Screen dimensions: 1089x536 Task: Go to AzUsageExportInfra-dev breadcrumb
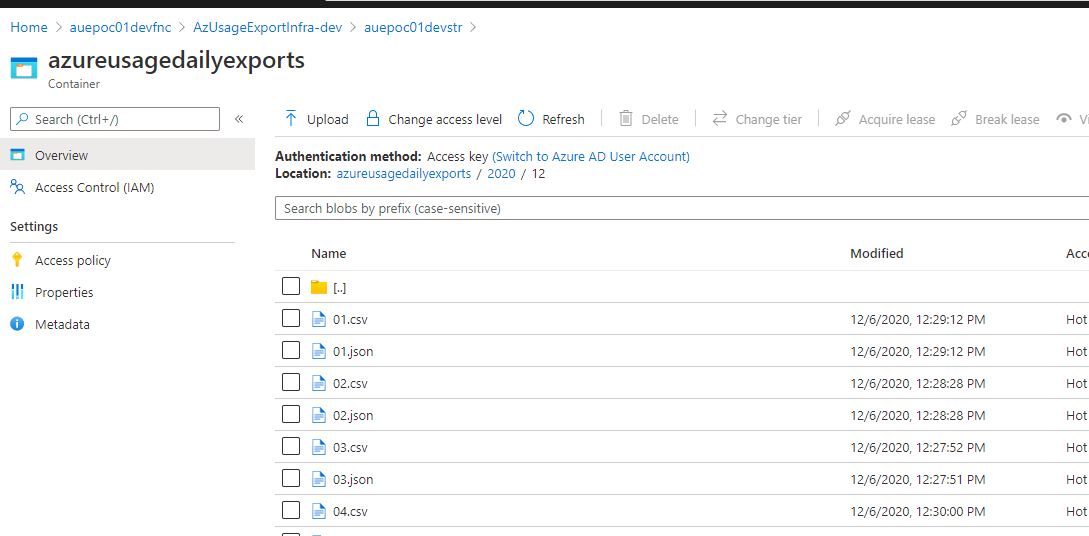tap(267, 28)
